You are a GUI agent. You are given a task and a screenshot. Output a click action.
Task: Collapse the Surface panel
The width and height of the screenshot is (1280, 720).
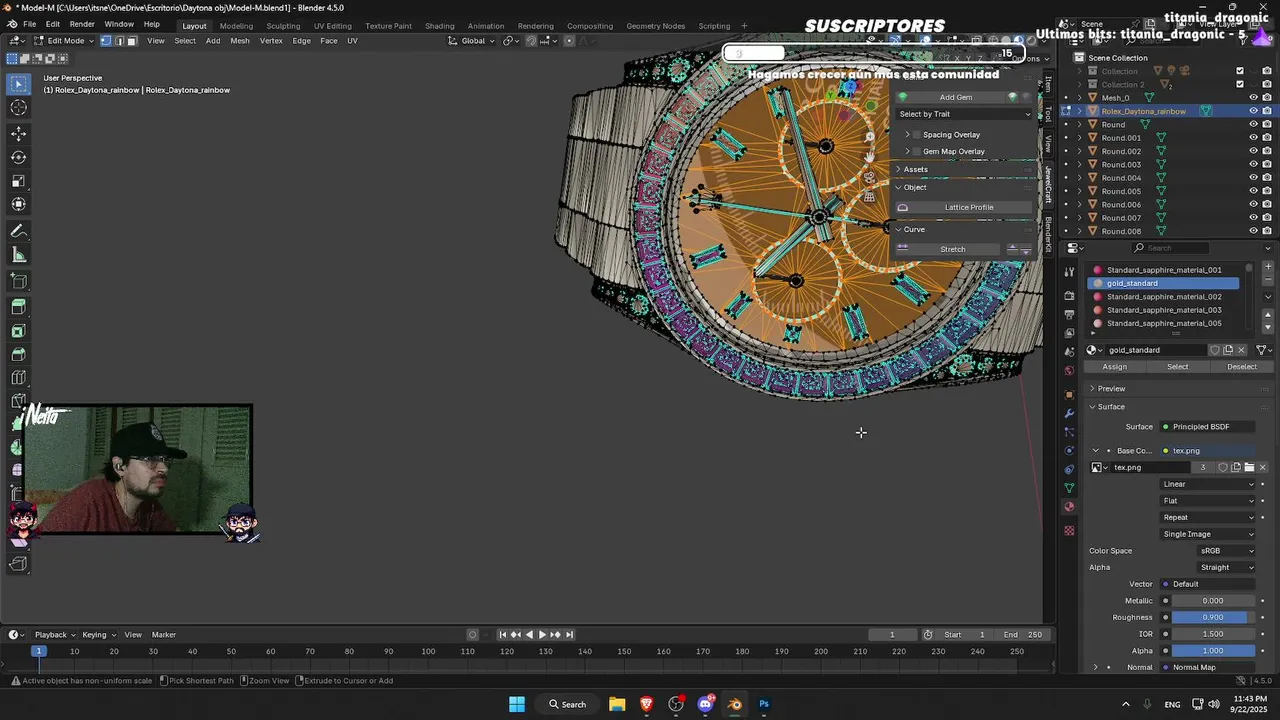point(1111,406)
